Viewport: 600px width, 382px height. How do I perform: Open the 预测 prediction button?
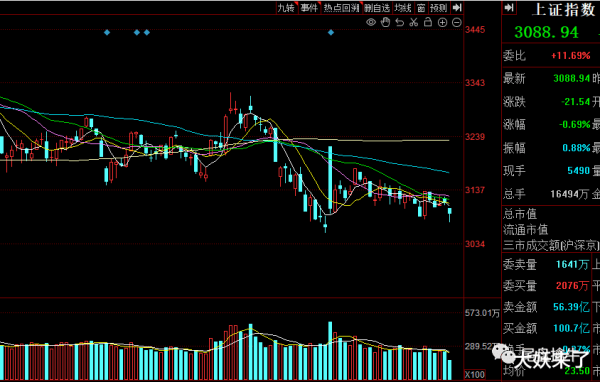point(438,8)
